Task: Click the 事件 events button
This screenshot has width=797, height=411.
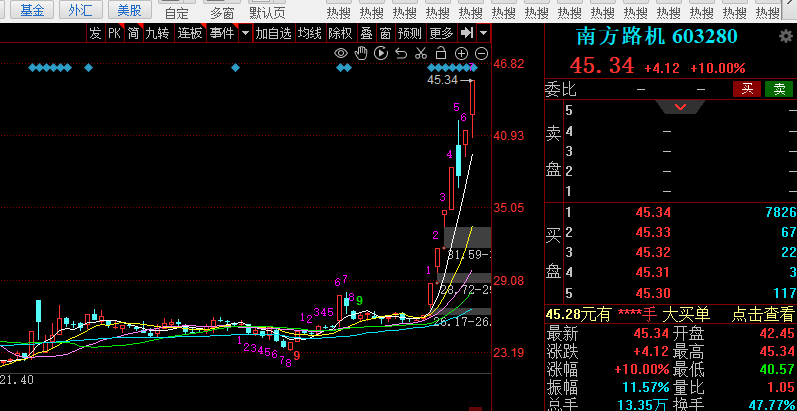Action: coord(222,34)
